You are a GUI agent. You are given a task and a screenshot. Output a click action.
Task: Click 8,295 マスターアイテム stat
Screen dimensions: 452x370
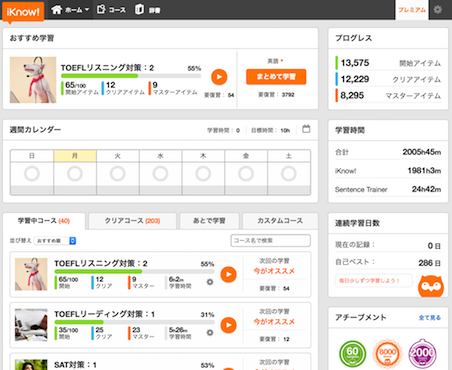point(388,95)
